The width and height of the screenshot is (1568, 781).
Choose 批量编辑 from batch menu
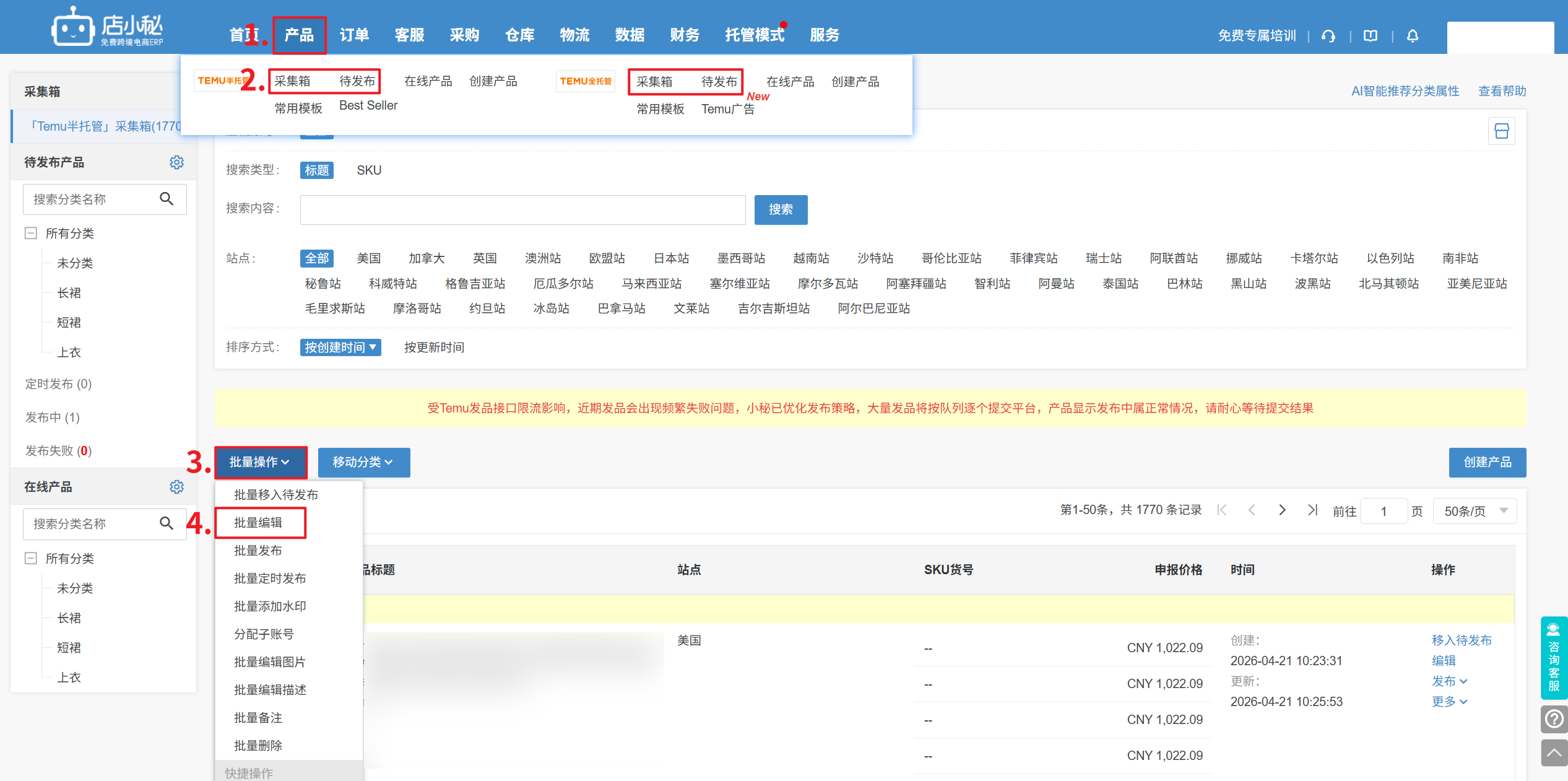click(x=258, y=523)
